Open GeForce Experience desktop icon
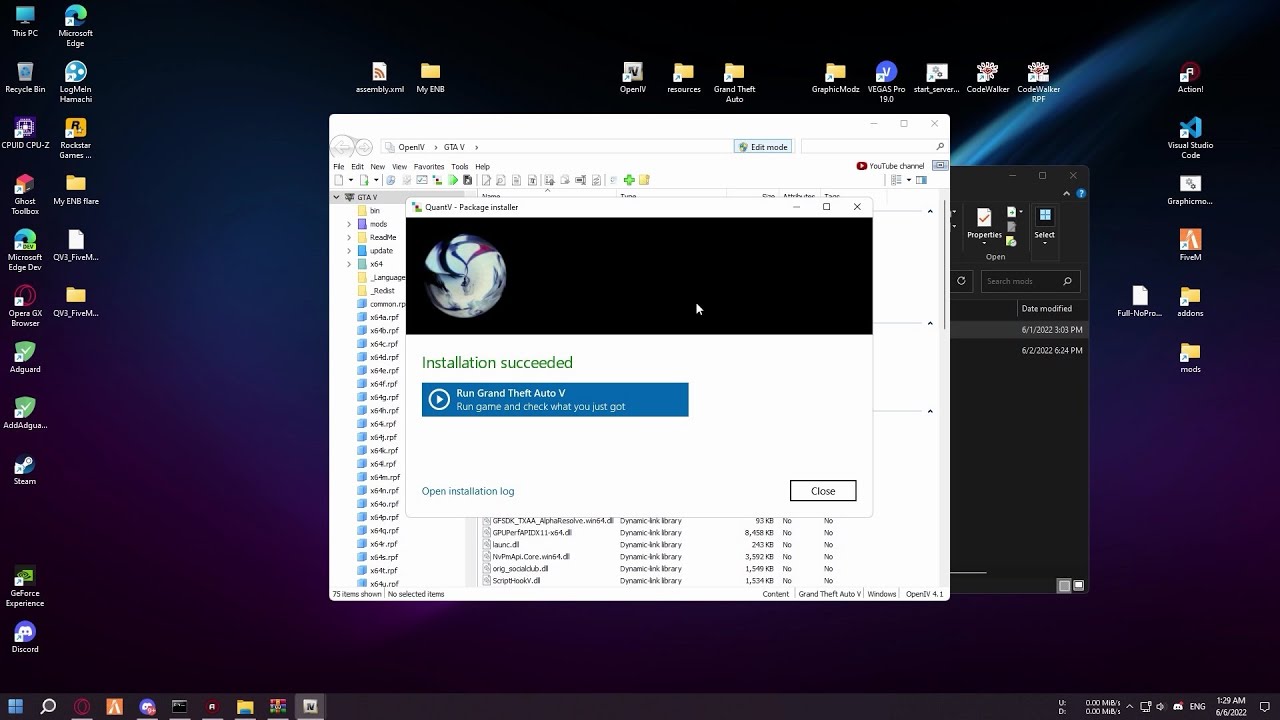1280x720 pixels. 25,586
